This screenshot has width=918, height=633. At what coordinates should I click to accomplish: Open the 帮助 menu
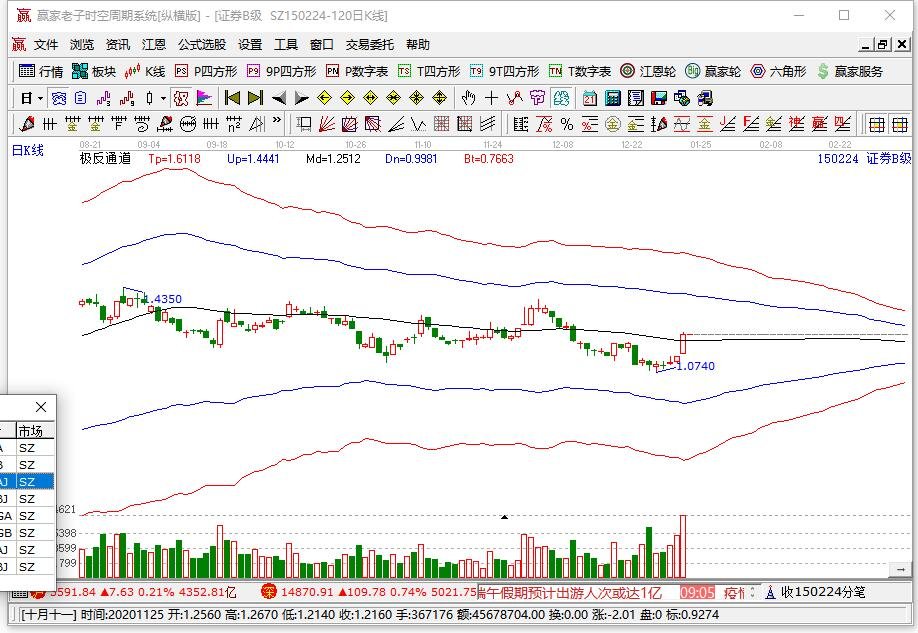click(417, 45)
